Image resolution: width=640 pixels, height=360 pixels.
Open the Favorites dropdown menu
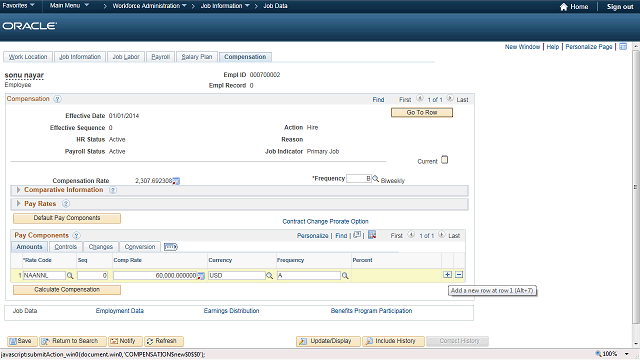point(18,6)
